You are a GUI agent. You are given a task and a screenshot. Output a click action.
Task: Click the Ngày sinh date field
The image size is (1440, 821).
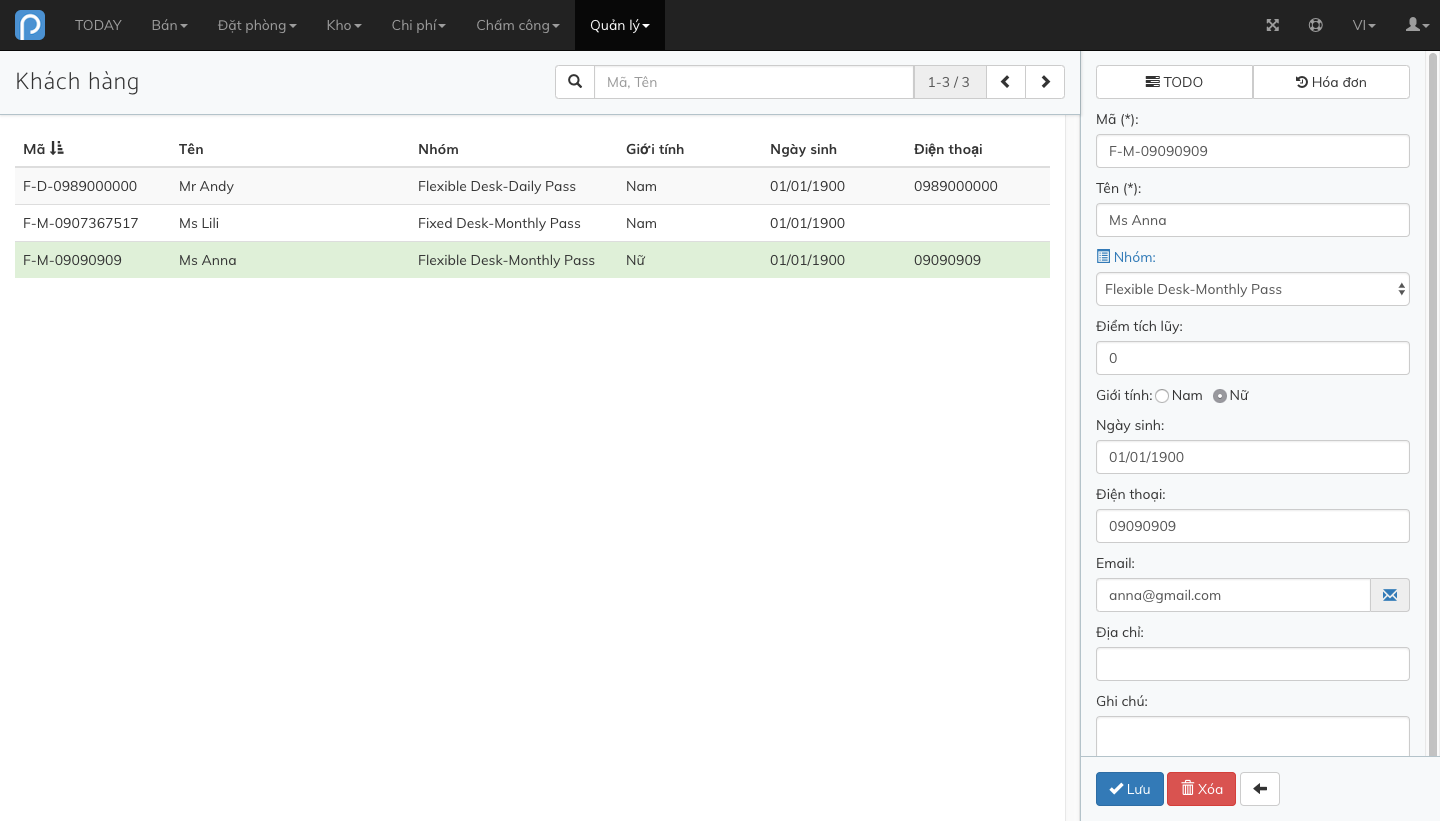(1253, 457)
